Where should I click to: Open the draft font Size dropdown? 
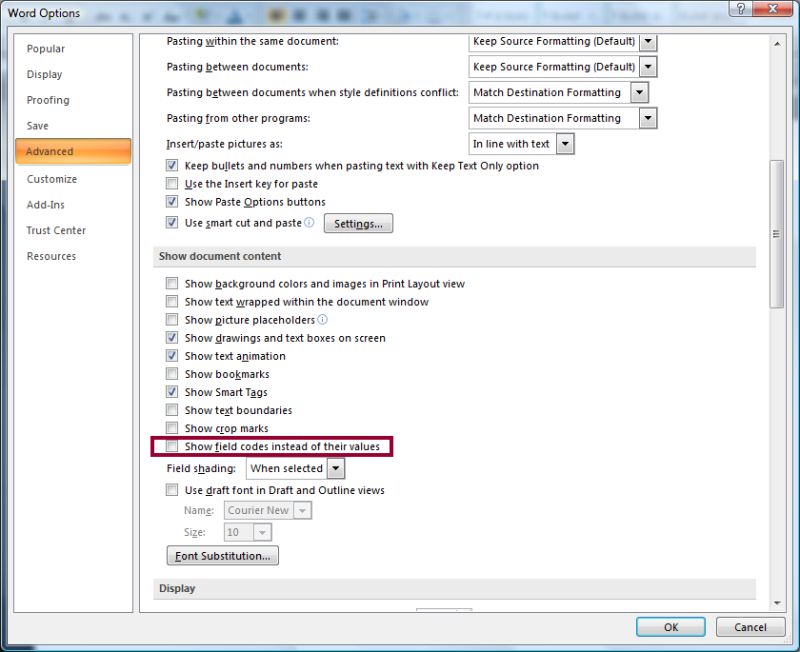(262, 532)
